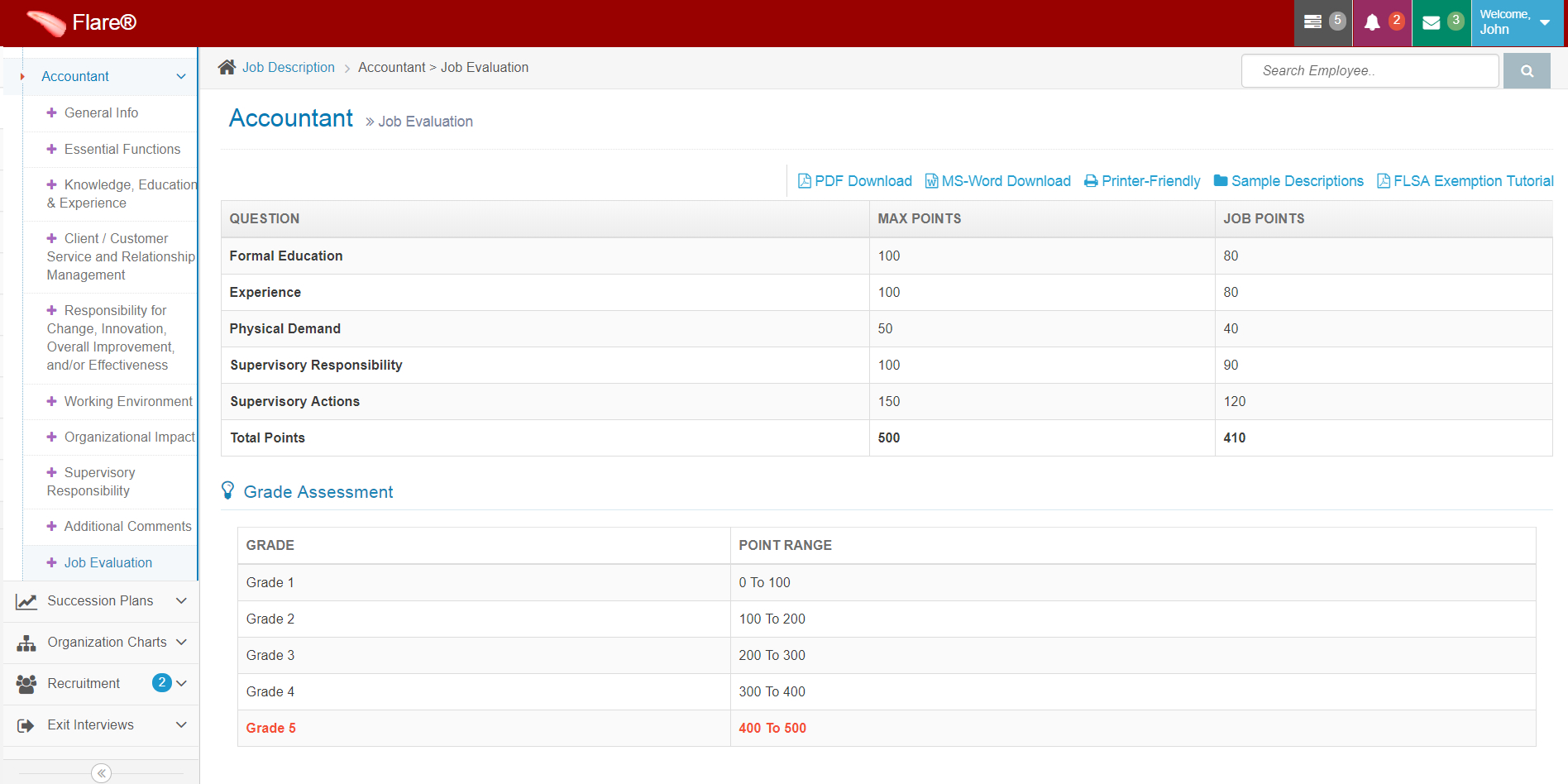This screenshot has height=784, width=1568.
Task: Open Supervisory Responsibility sidebar section
Action: pos(91,481)
